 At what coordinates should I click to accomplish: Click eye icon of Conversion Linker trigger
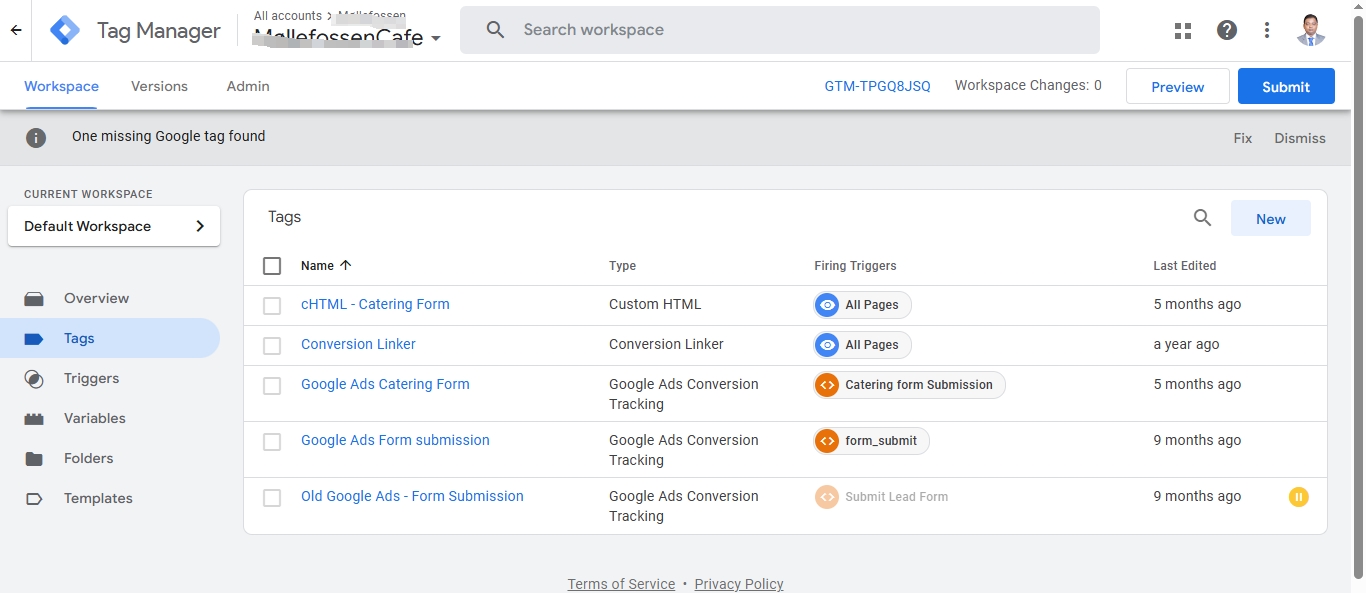coord(827,345)
